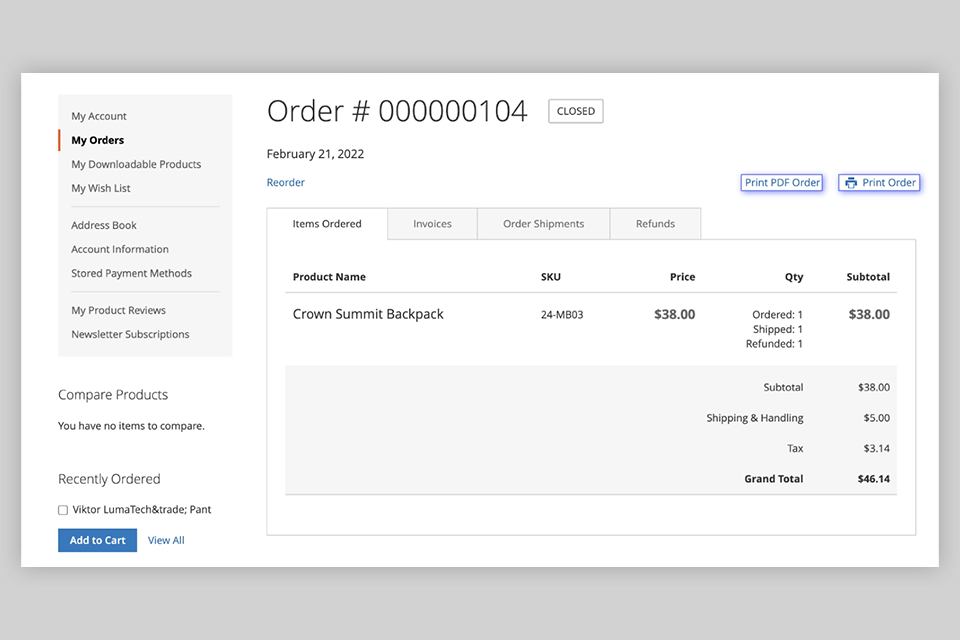Click the Reorder link
The image size is (960, 640).
[x=285, y=182]
